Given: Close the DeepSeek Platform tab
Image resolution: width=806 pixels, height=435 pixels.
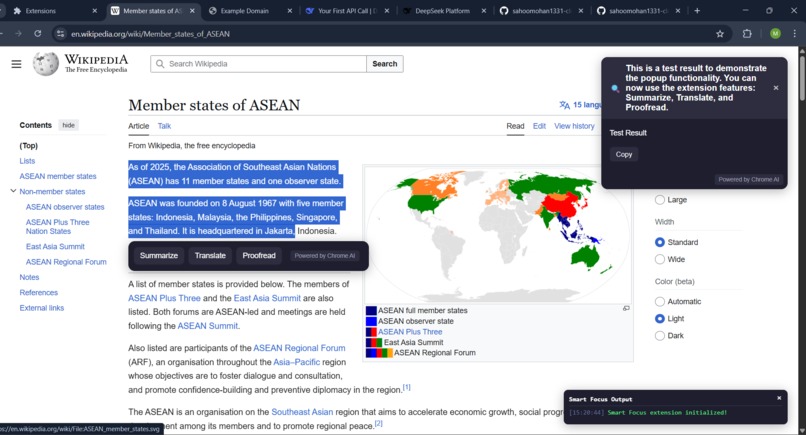Looking at the screenshot, I should pyautogui.click(x=484, y=11).
